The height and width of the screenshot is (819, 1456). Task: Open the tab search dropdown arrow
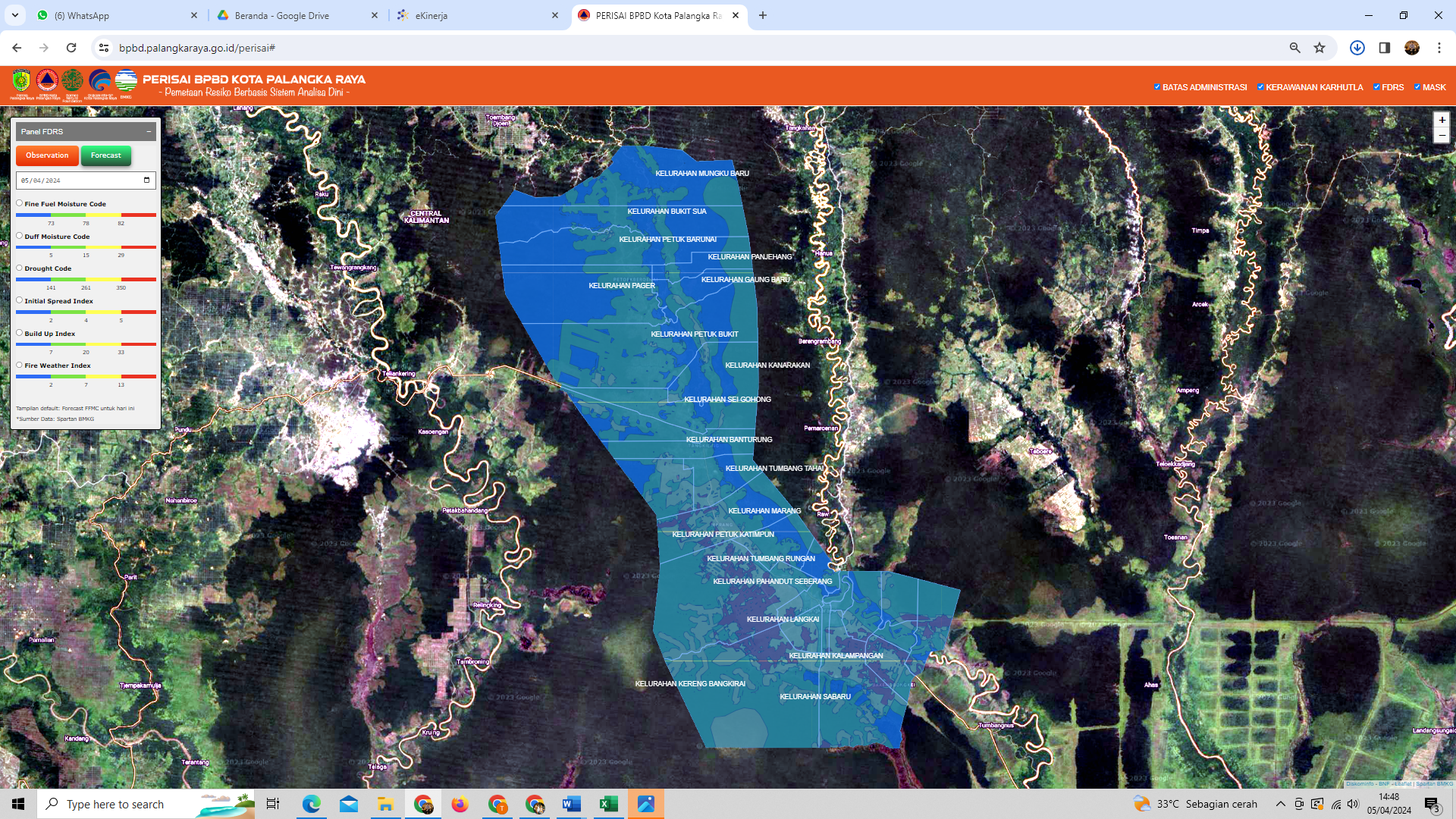coord(14,15)
